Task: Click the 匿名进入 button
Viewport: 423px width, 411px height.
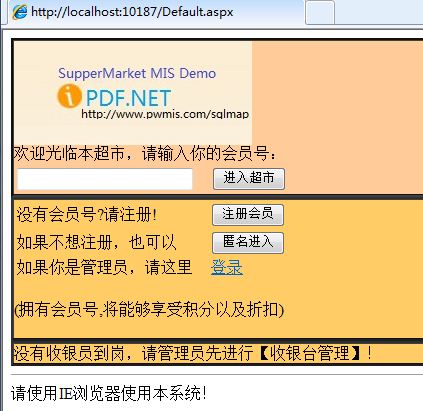Action: click(x=248, y=243)
